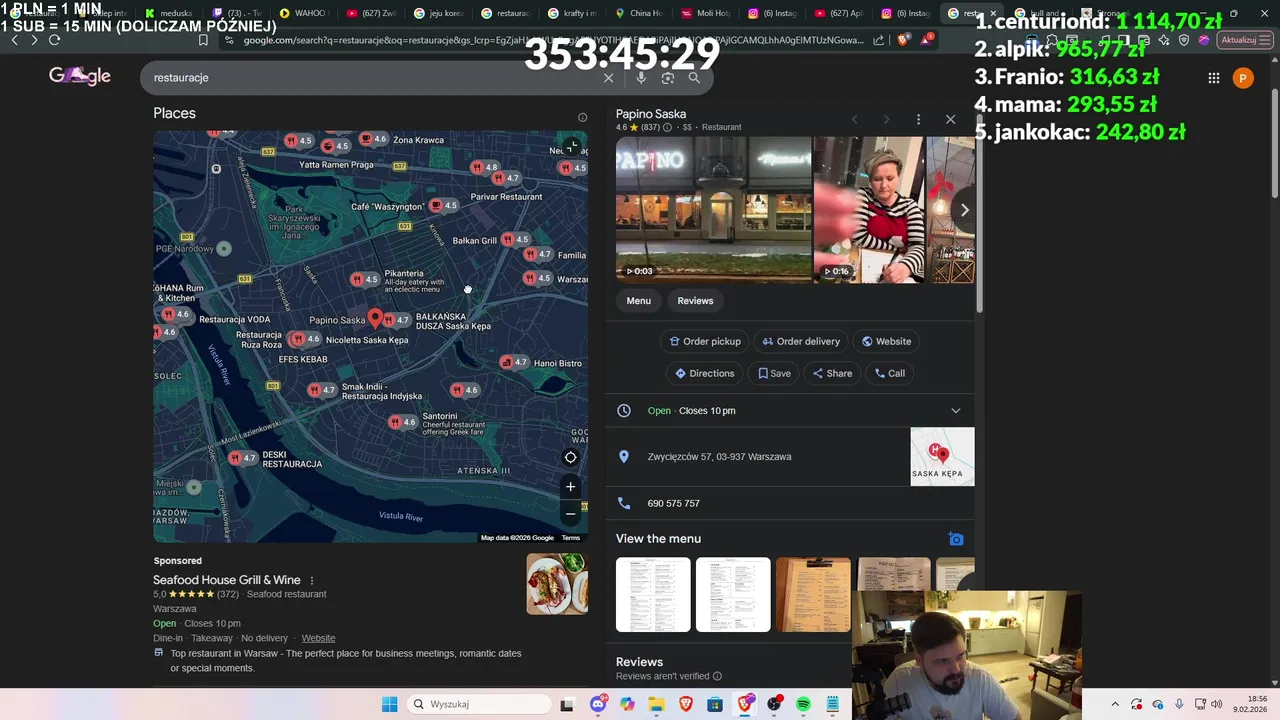Center map on my location
Screen dimensions: 1280x720
tap(570, 458)
